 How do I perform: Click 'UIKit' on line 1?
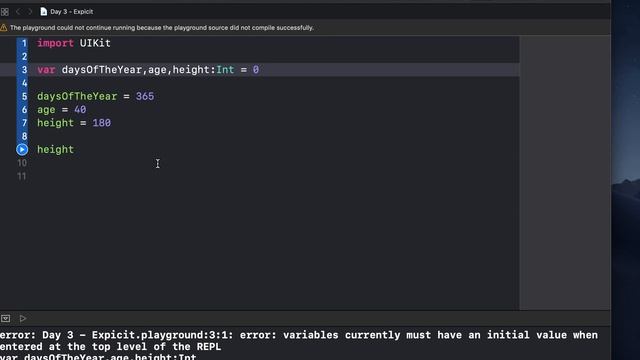pyautogui.click(x=95, y=43)
